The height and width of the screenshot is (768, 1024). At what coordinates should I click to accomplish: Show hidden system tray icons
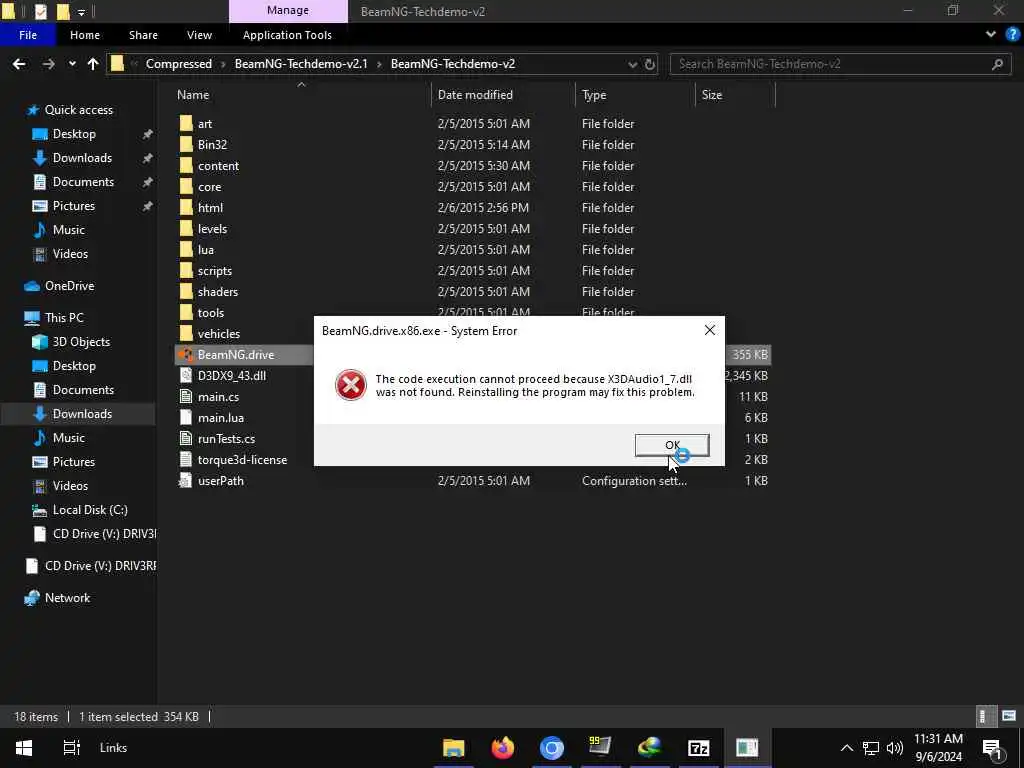[x=846, y=748]
